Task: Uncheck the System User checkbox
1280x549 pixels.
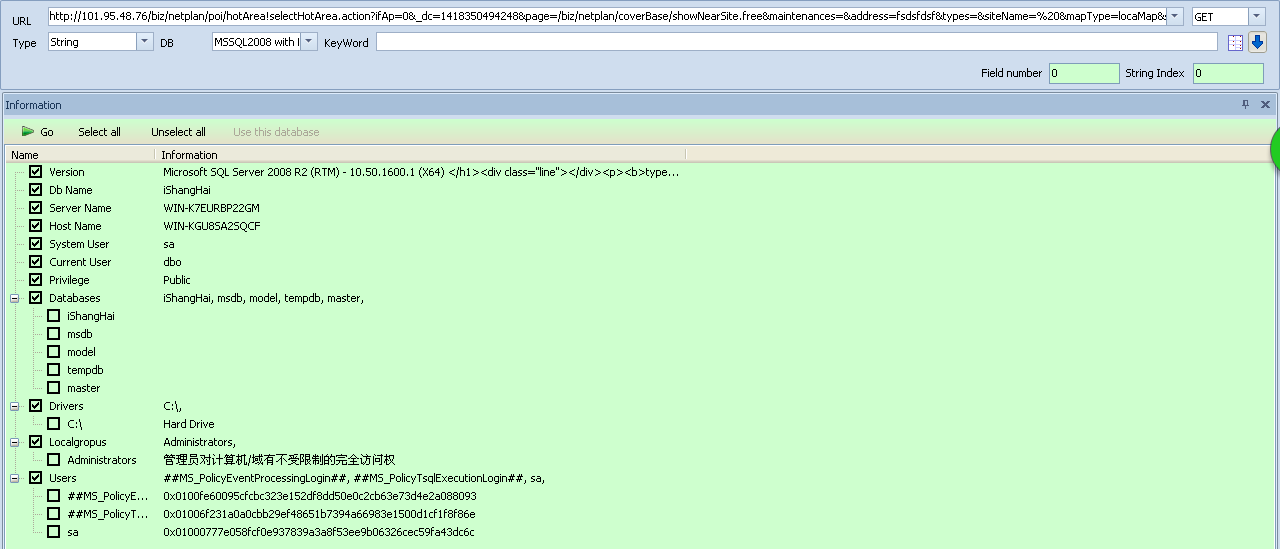Action: (36, 244)
